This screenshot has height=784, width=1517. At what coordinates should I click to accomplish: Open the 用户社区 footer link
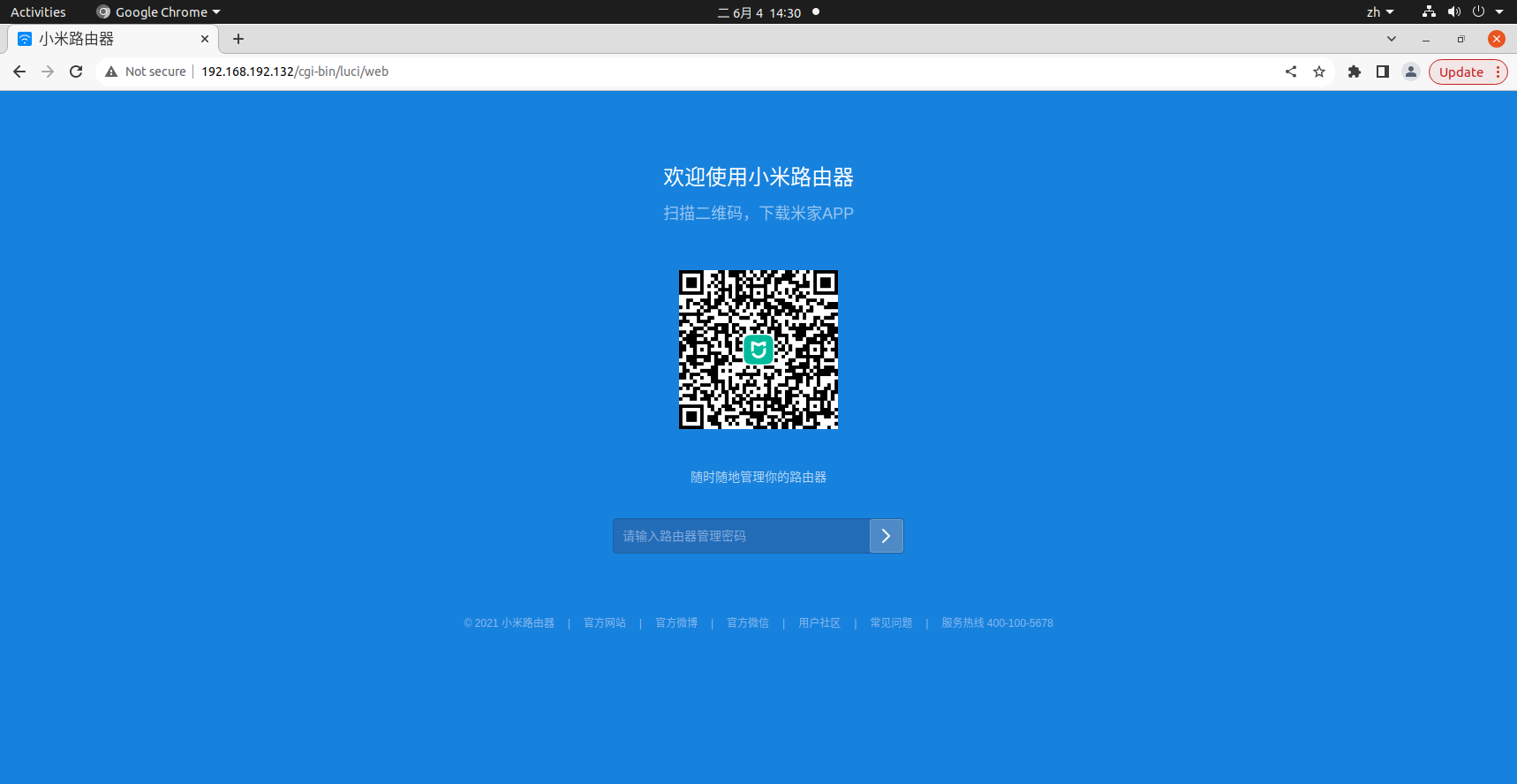(x=819, y=623)
